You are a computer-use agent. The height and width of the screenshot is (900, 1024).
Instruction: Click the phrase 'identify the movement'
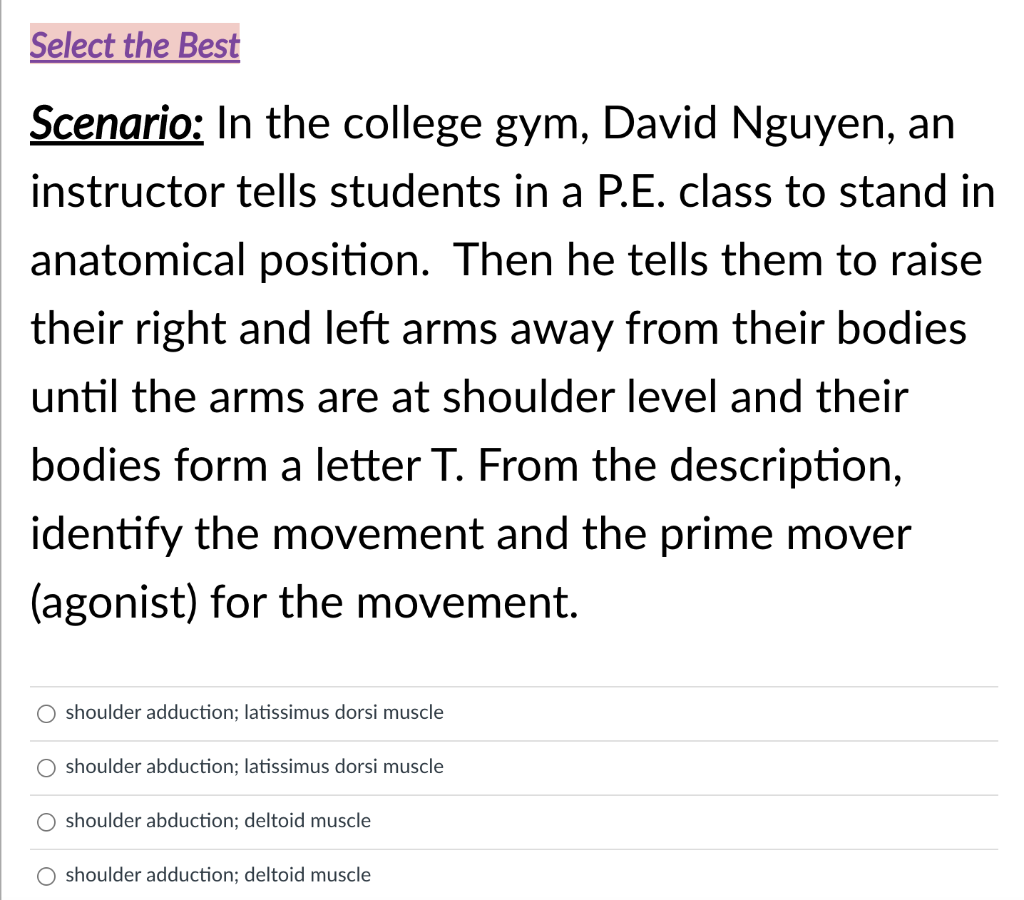[x=257, y=534]
